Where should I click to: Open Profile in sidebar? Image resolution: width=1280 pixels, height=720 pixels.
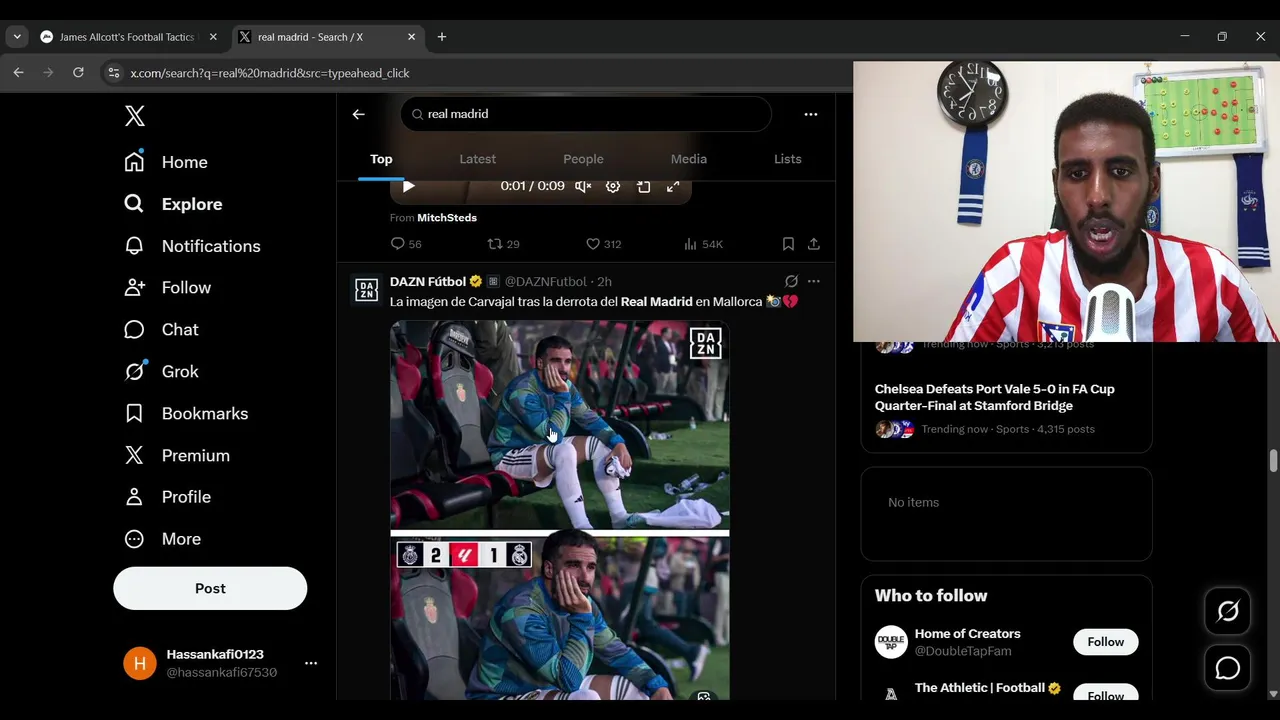point(167,497)
